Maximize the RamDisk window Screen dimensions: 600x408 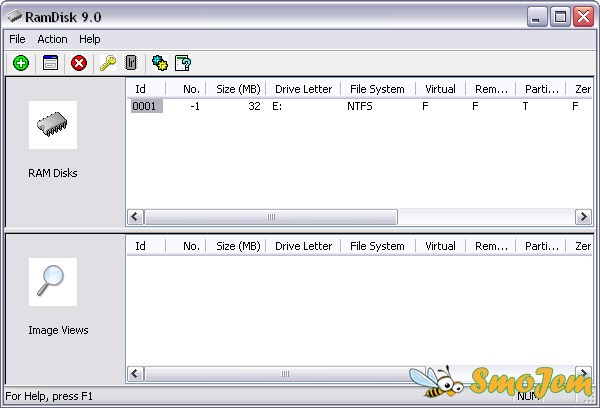point(560,17)
